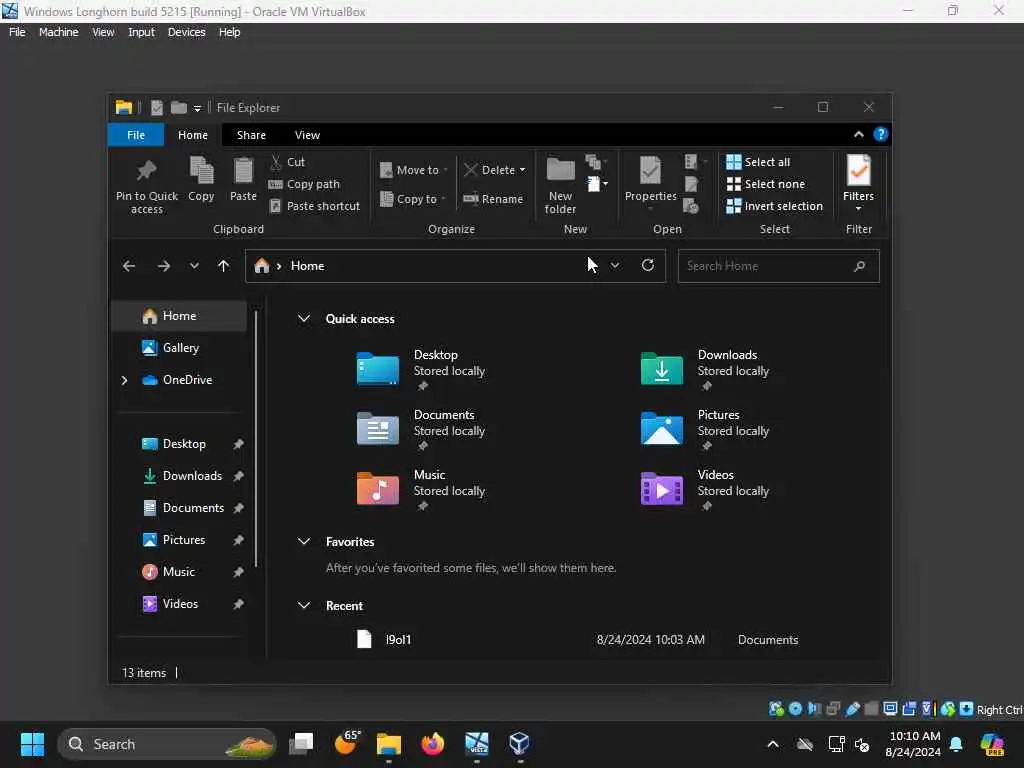Select Videos folder in Quick access

[x=707, y=490]
